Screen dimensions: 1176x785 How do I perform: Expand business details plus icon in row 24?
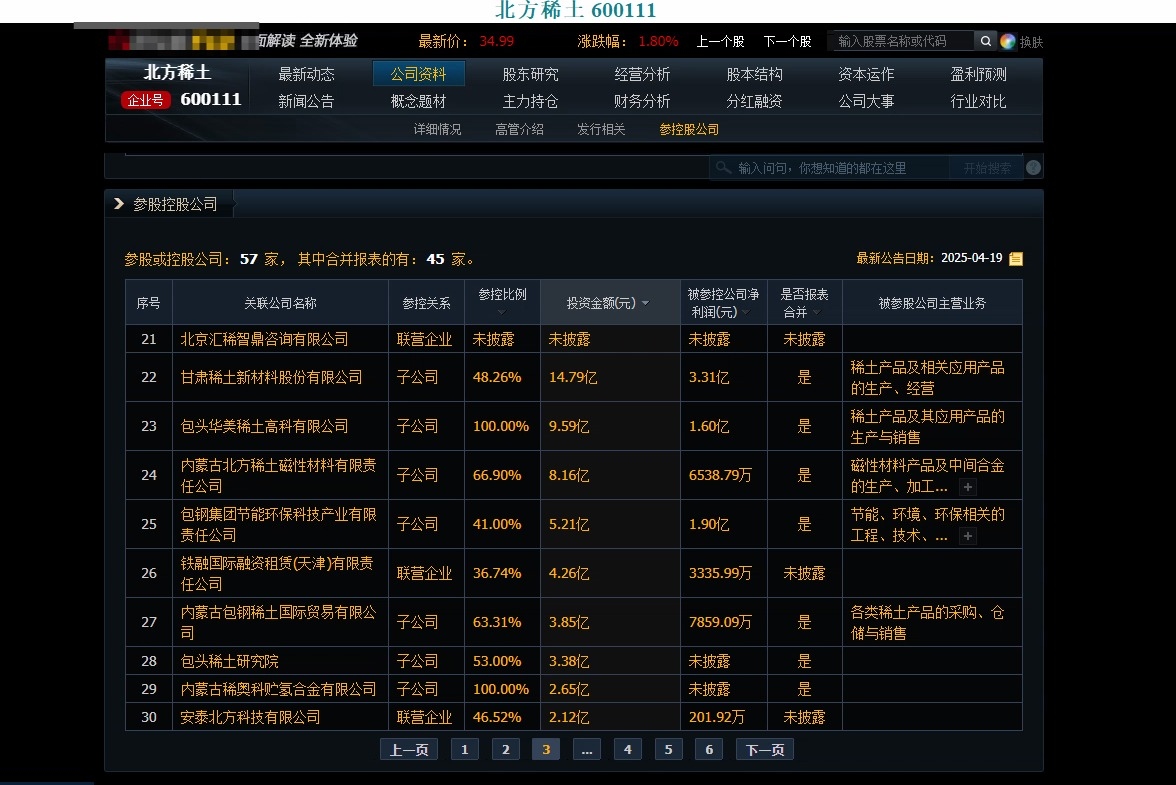click(x=968, y=487)
